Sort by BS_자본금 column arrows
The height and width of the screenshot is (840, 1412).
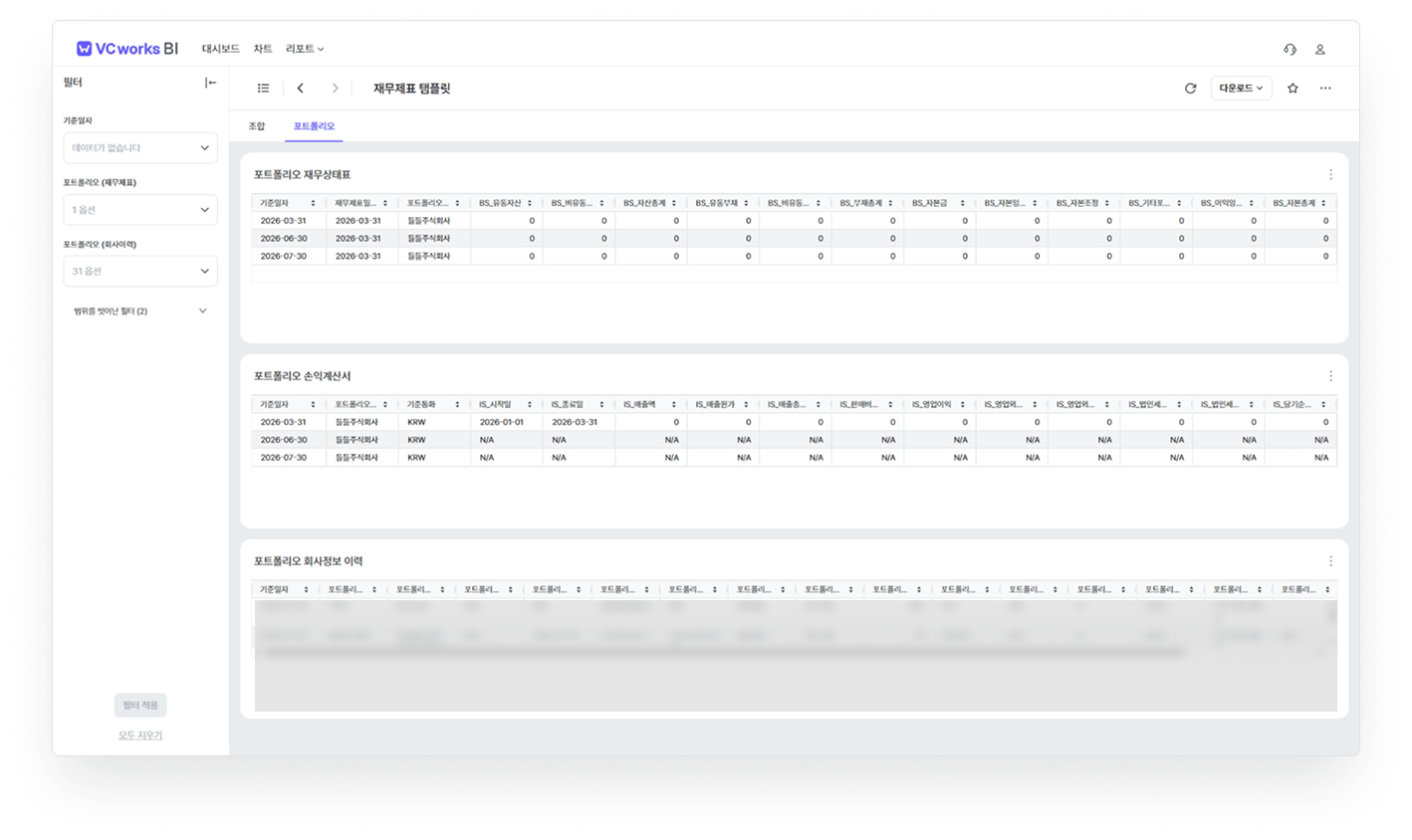pyautogui.click(x=962, y=203)
